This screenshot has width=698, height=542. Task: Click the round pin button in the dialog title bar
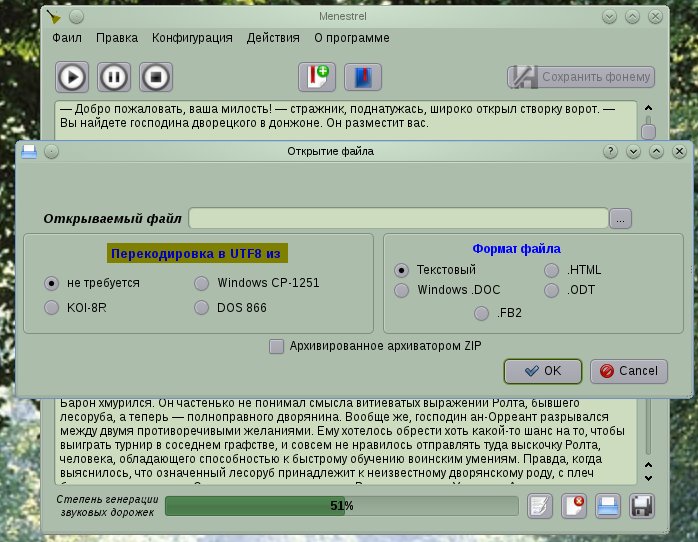click(52, 152)
